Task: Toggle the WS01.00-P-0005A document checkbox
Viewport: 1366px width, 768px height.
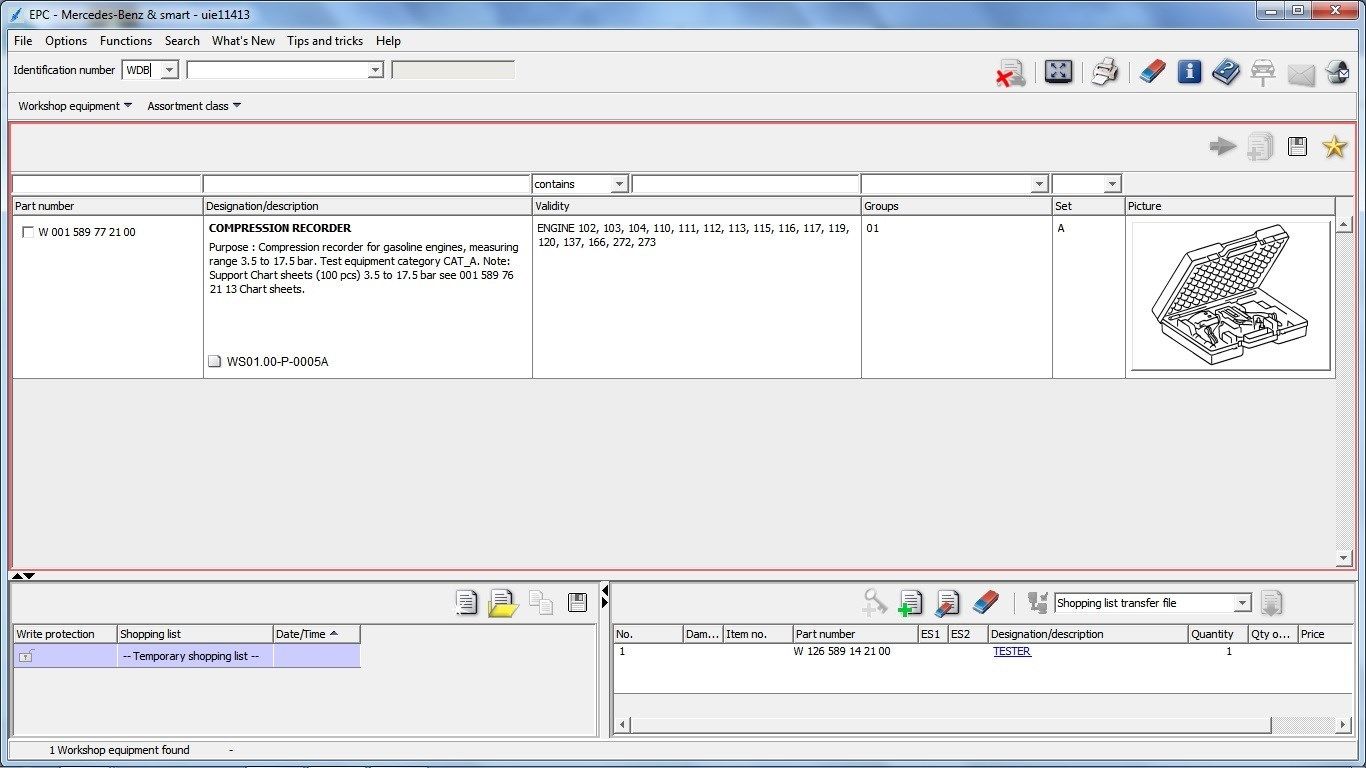Action: pos(214,362)
